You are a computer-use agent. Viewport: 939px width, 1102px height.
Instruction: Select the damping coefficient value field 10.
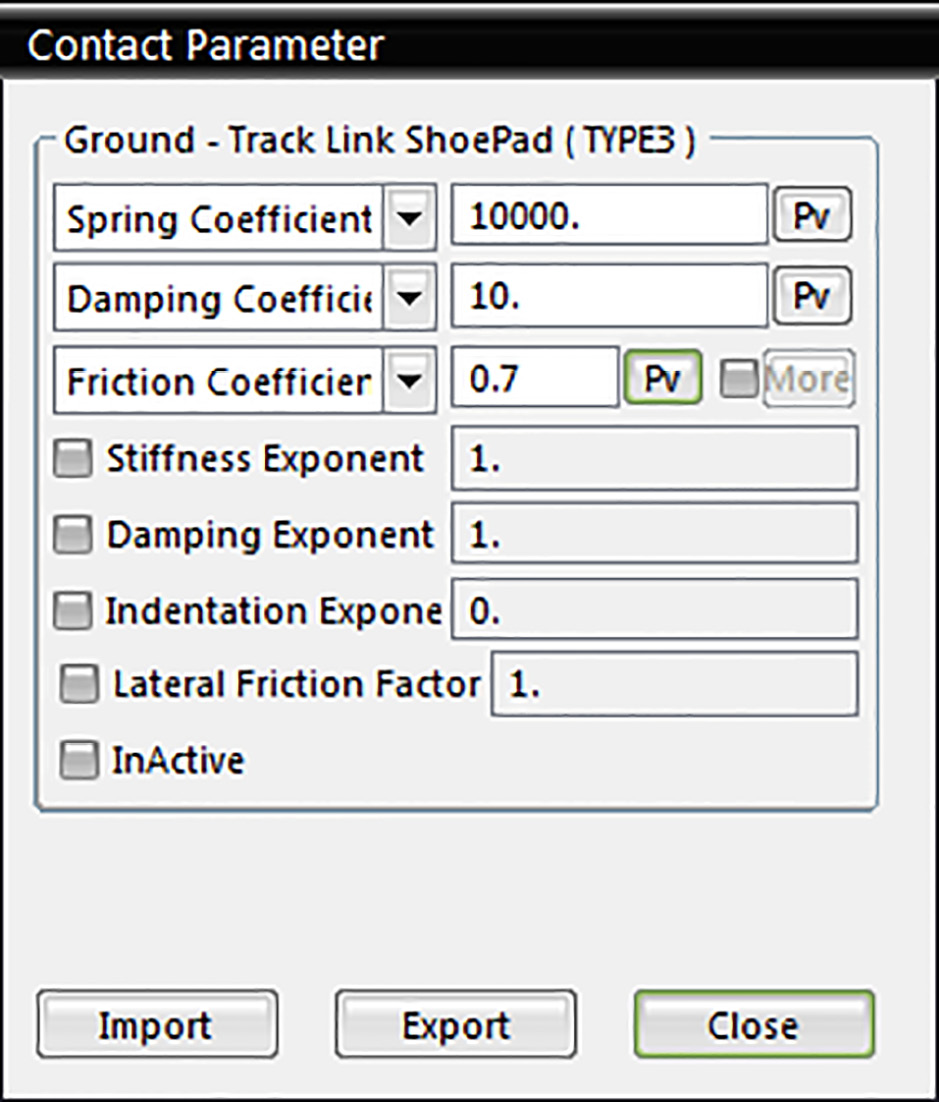click(x=608, y=297)
